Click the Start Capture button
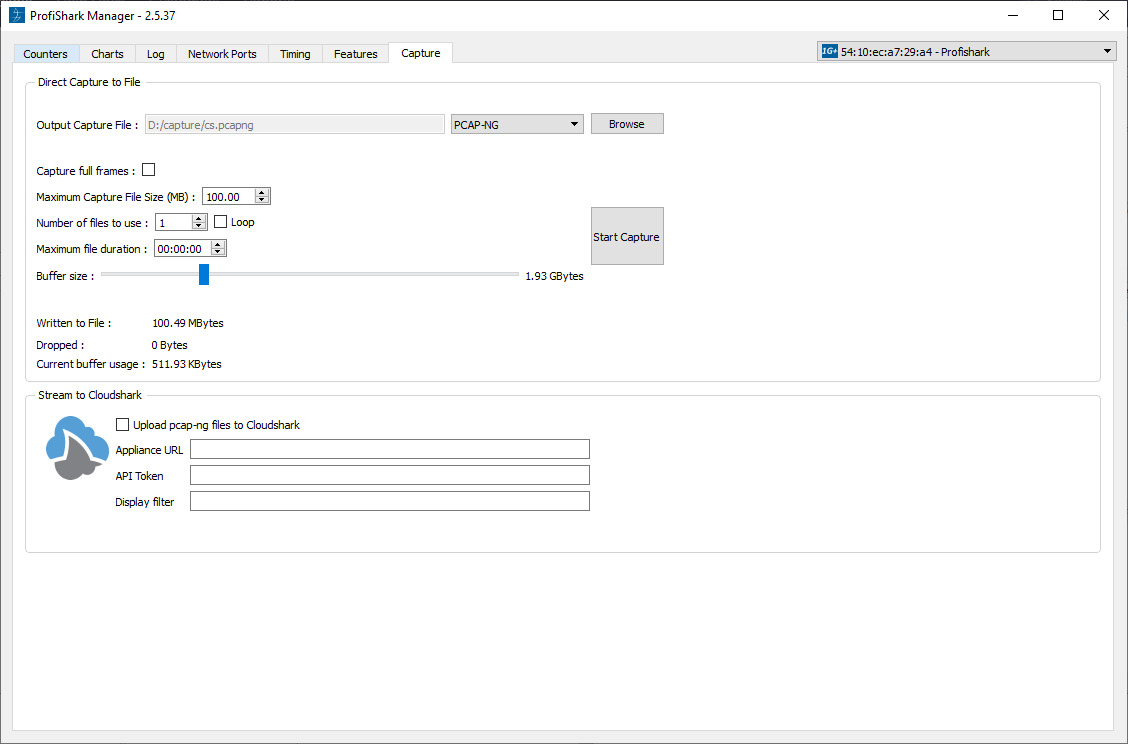The height and width of the screenshot is (744, 1128). 627,236
